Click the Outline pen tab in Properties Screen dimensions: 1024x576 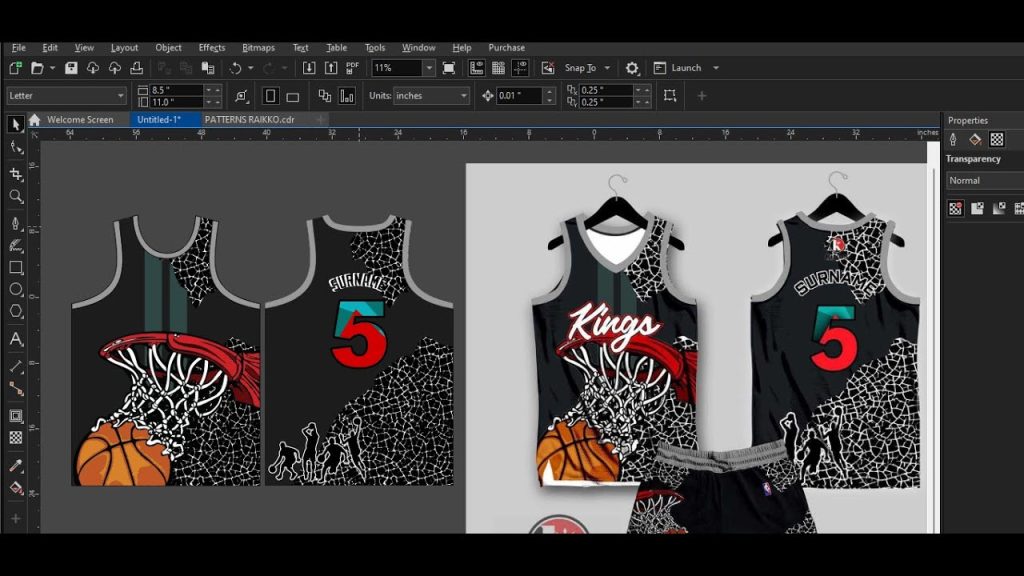pos(953,139)
